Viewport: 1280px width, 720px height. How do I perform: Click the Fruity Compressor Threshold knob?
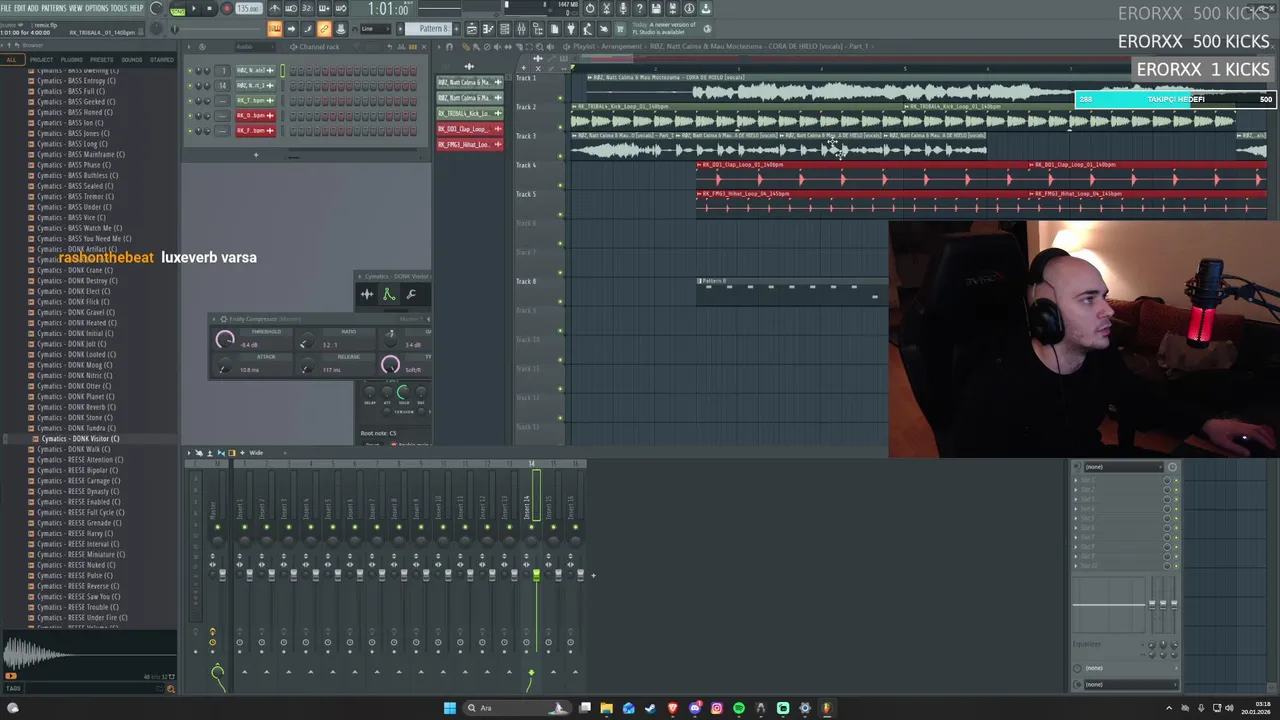click(225, 340)
